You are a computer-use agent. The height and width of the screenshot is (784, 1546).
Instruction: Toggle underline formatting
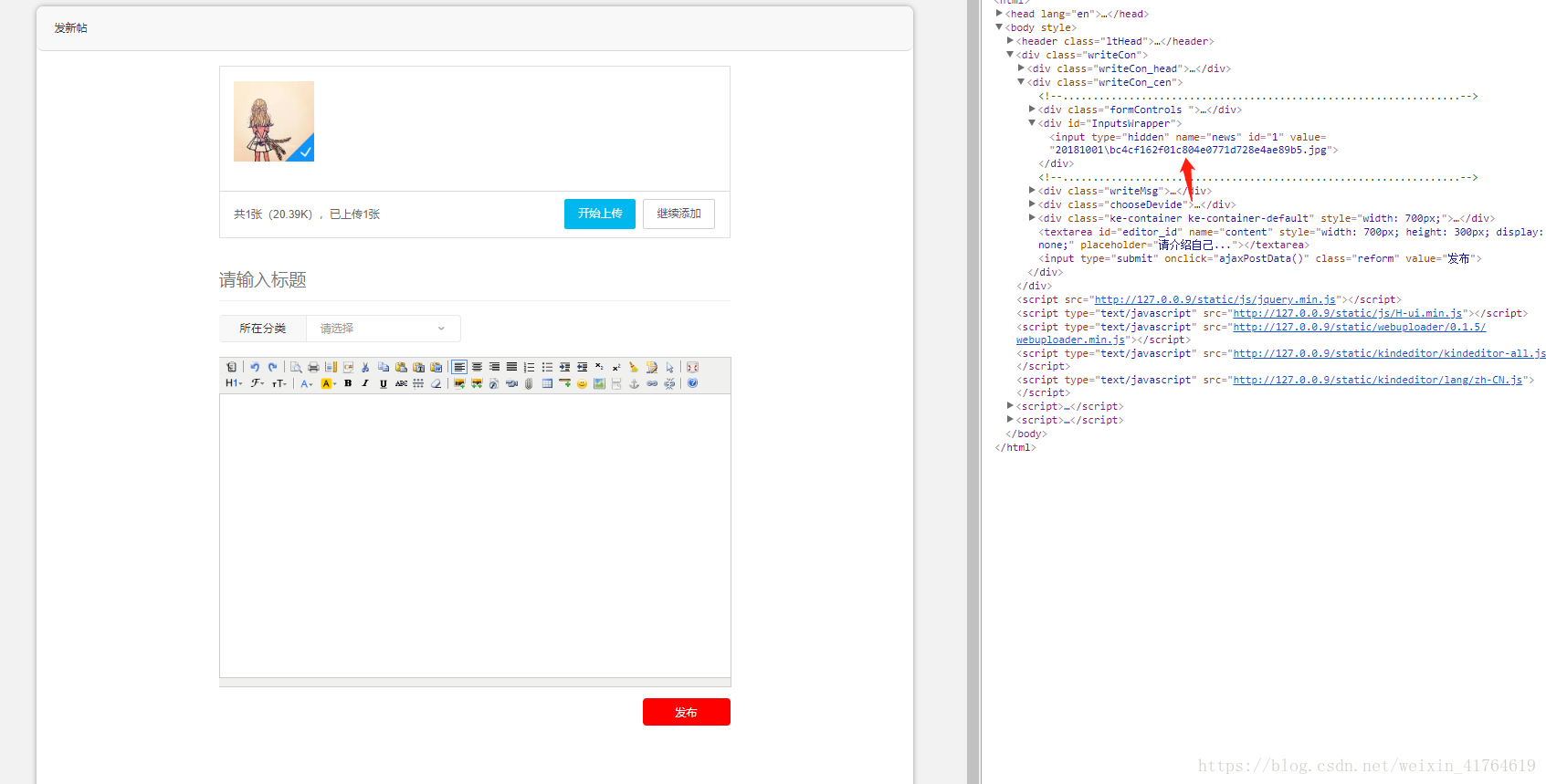[x=384, y=383]
